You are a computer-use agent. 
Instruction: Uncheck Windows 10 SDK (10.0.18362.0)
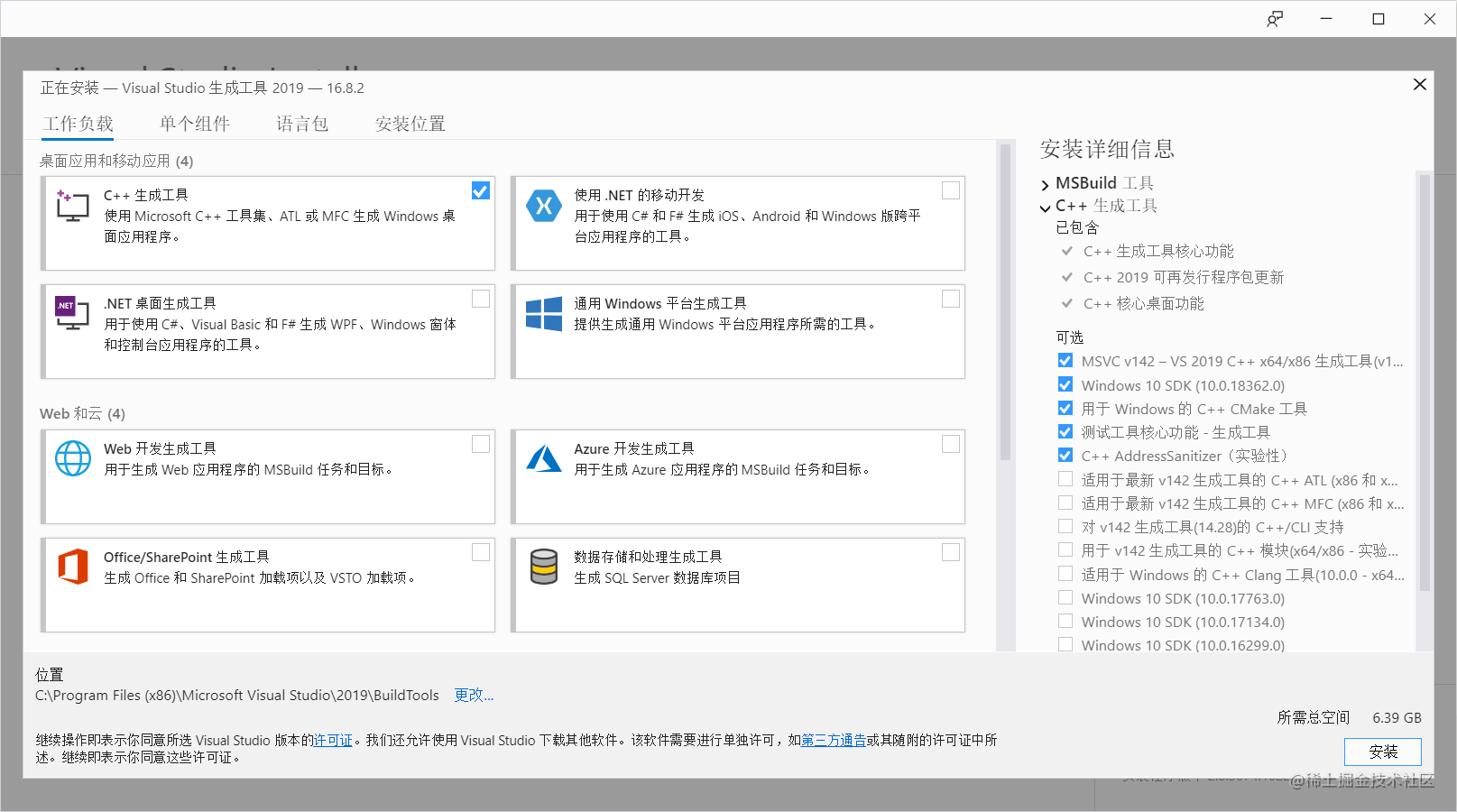pos(1065,385)
